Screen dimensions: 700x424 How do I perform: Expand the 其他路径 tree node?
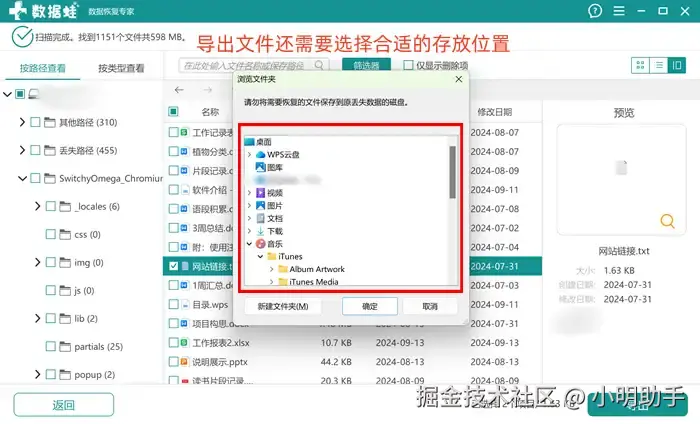[22, 122]
